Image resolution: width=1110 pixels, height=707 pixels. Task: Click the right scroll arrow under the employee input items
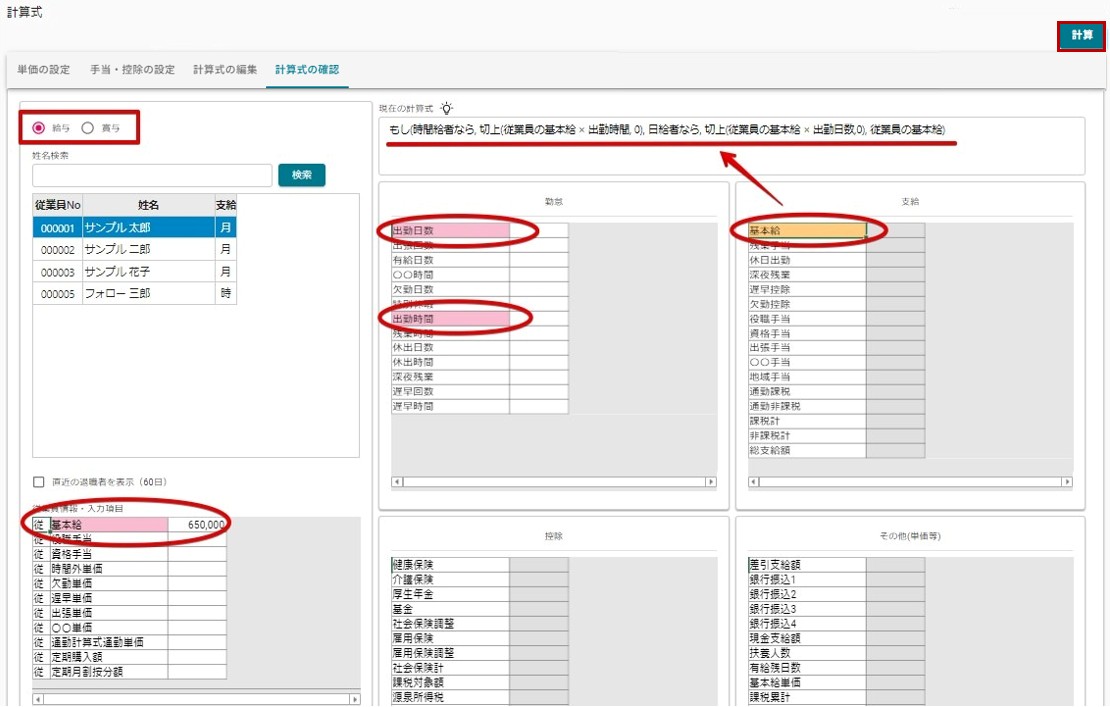point(355,699)
